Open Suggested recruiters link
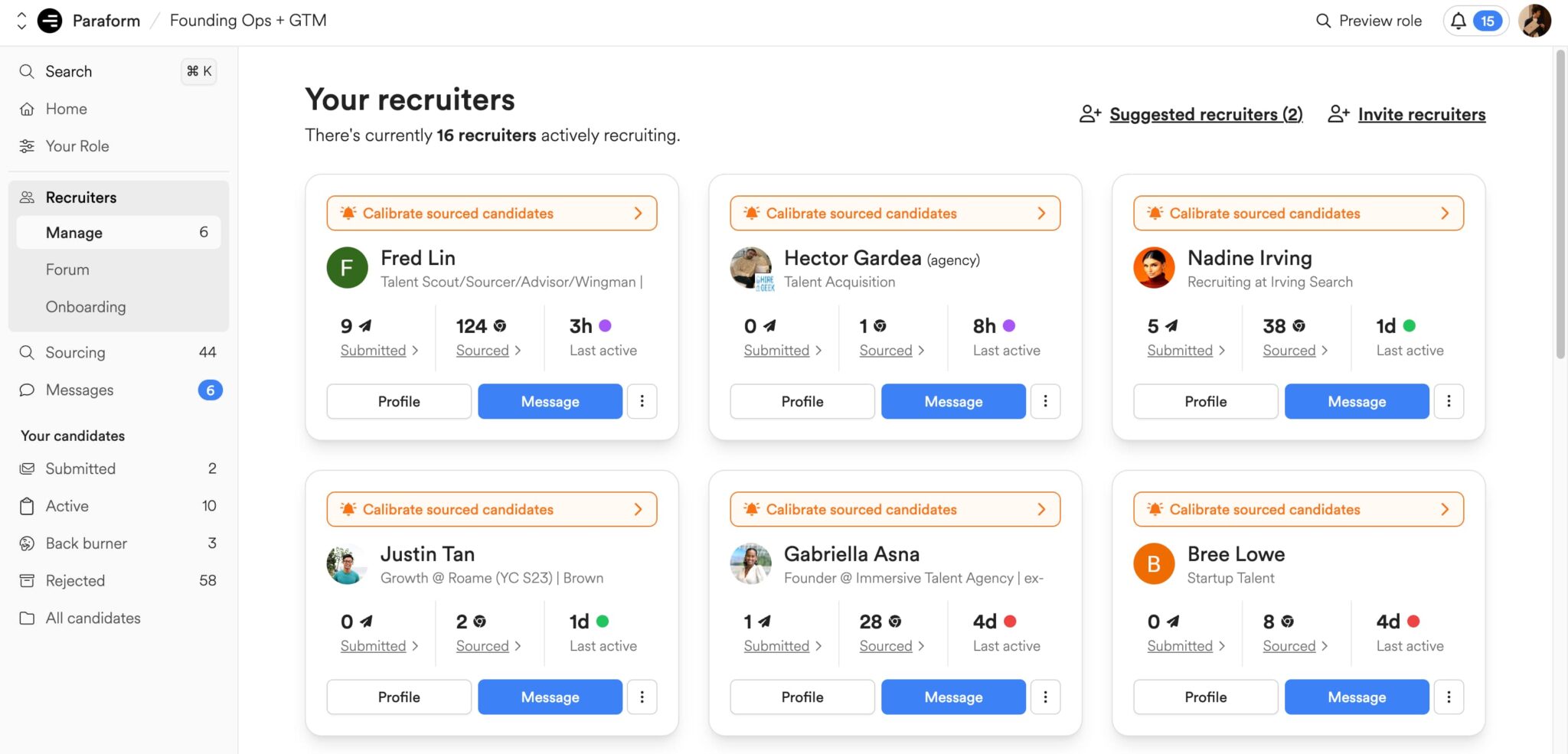The height and width of the screenshot is (754, 1568). [1206, 114]
